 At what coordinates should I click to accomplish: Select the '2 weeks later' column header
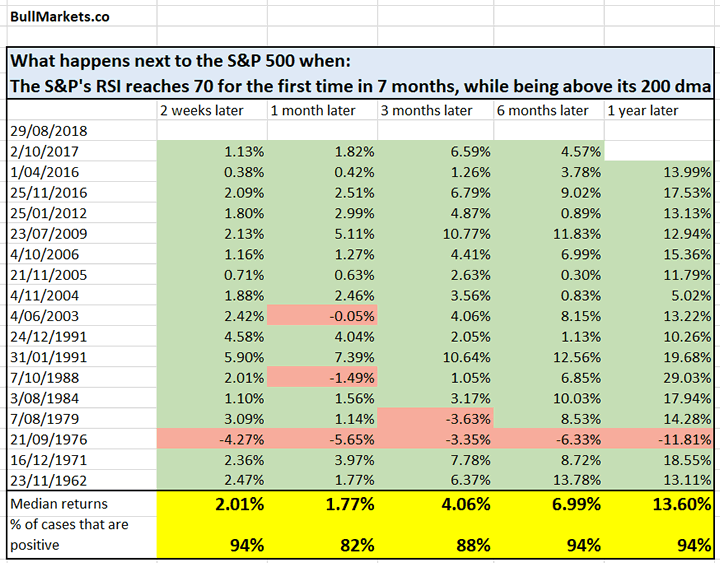click(201, 110)
